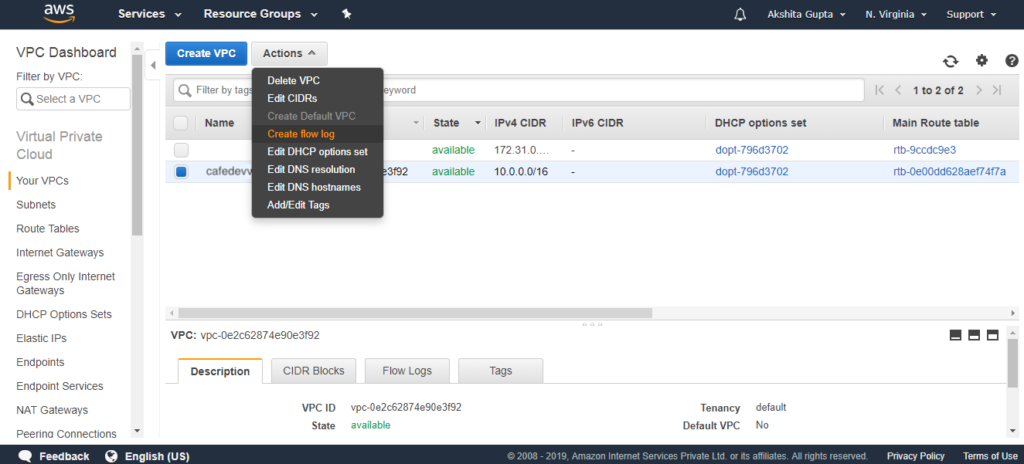Expand the Services dropdown

(x=150, y=14)
